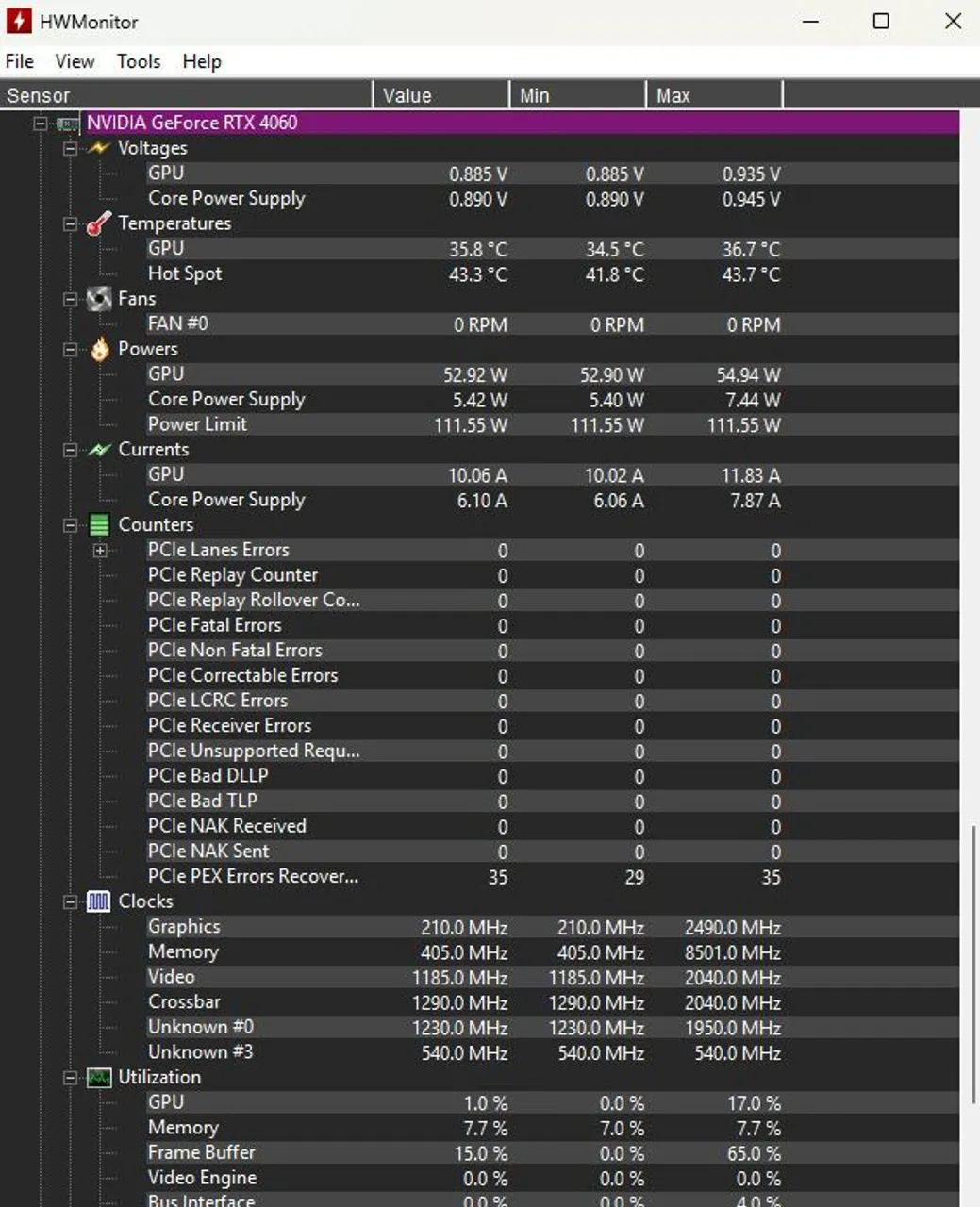This screenshot has height=1207, width=980.
Task: Click the Currents waveform icon
Action: [99, 450]
